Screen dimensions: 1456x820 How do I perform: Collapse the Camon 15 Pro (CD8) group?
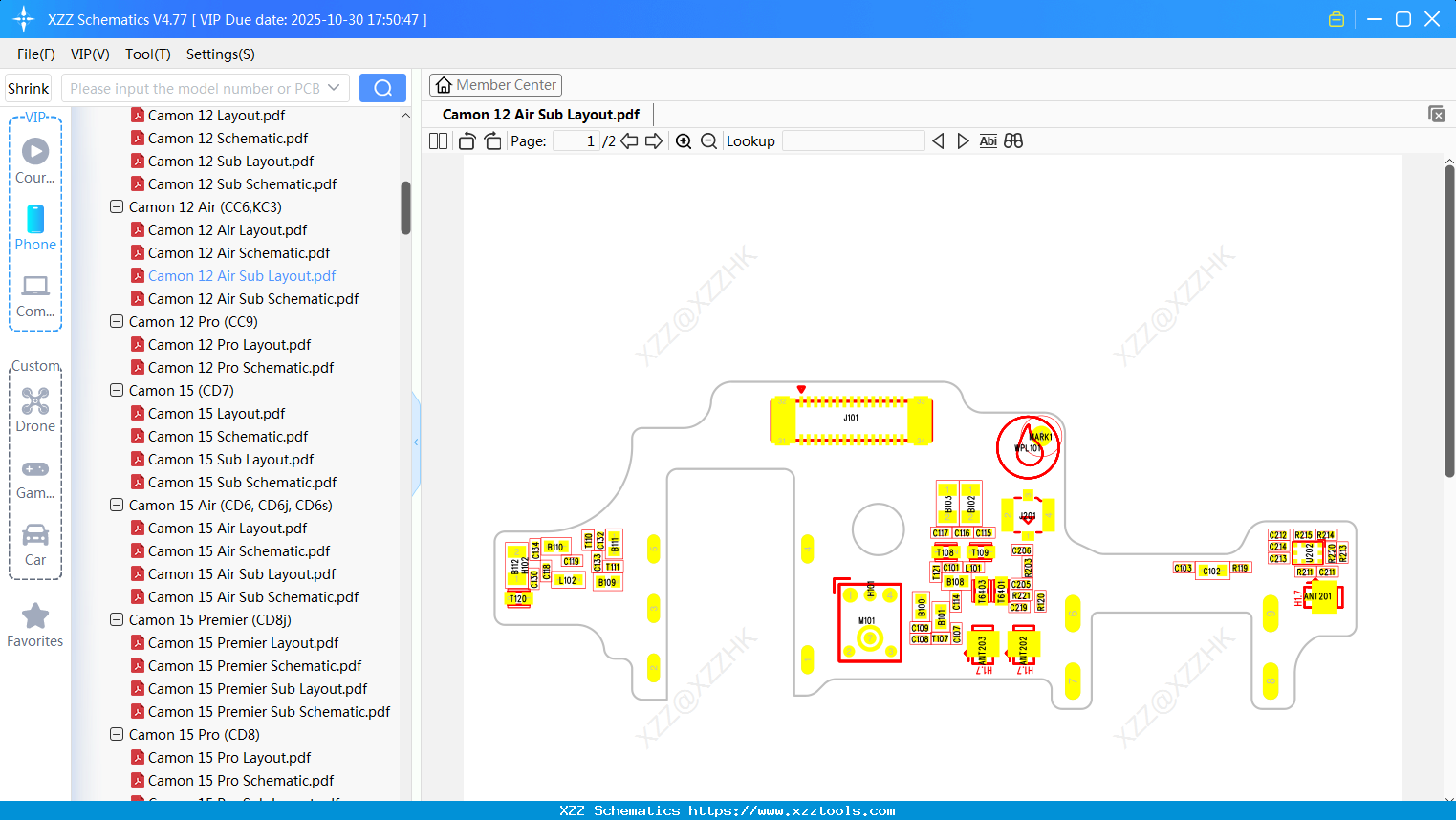click(x=117, y=734)
